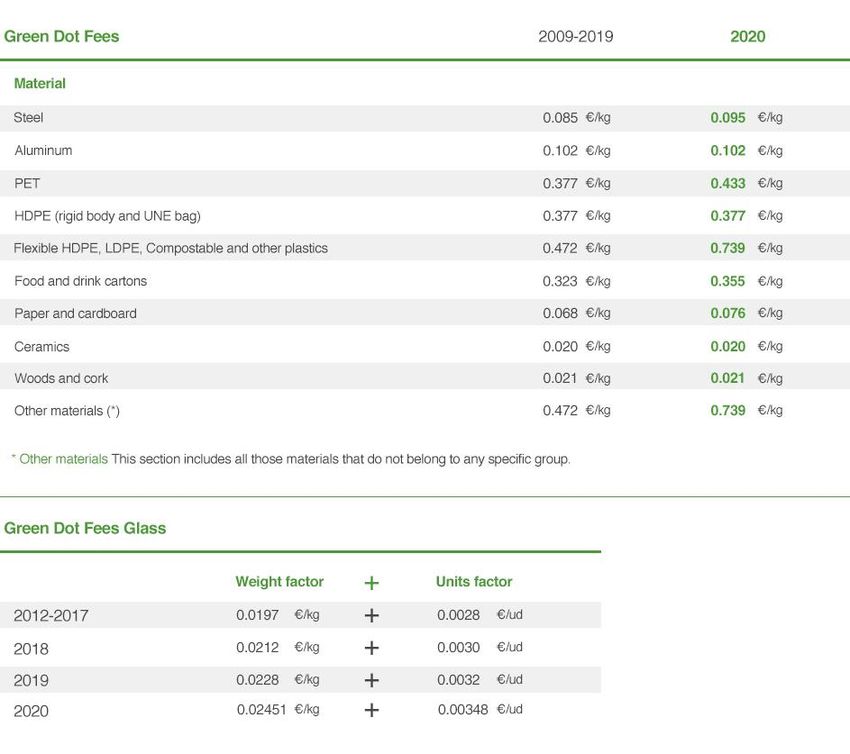
Task: Select Ceramics 2009-2019 value 0.020
Action: pyautogui.click(x=560, y=346)
